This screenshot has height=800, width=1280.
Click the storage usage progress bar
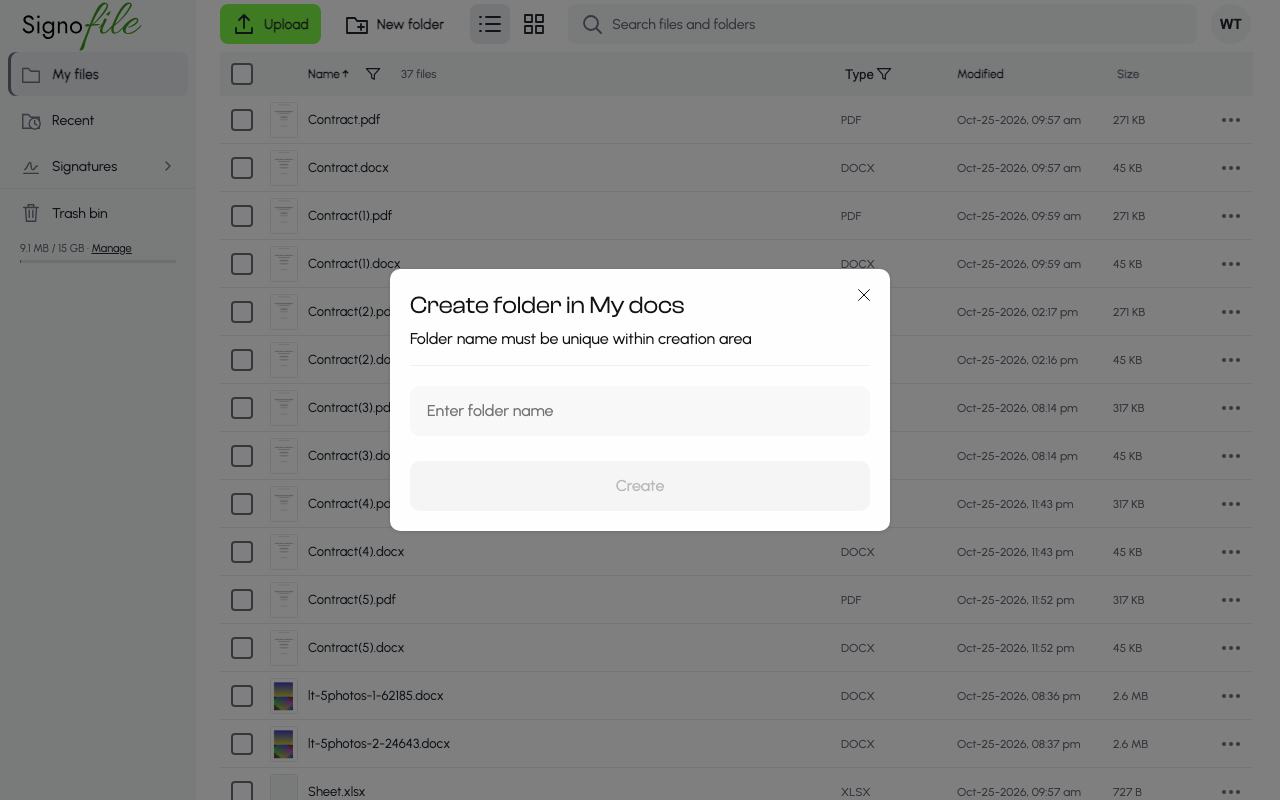tap(98, 262)
